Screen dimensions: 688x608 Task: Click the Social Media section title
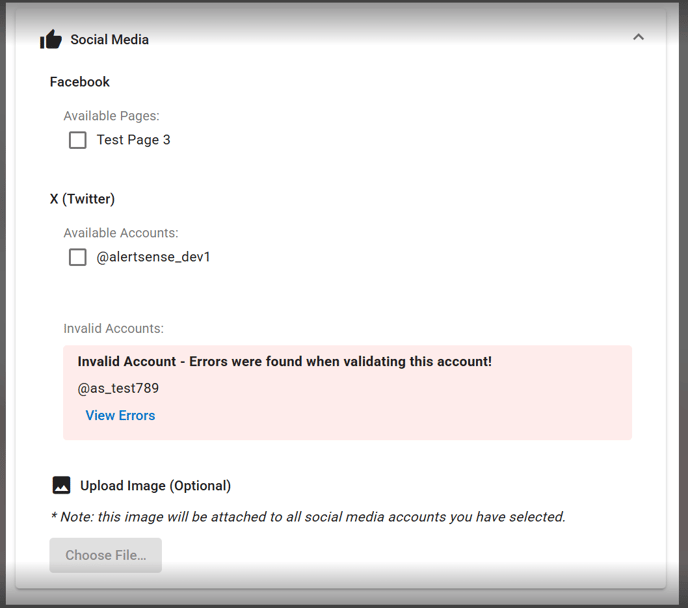[110, 39]
